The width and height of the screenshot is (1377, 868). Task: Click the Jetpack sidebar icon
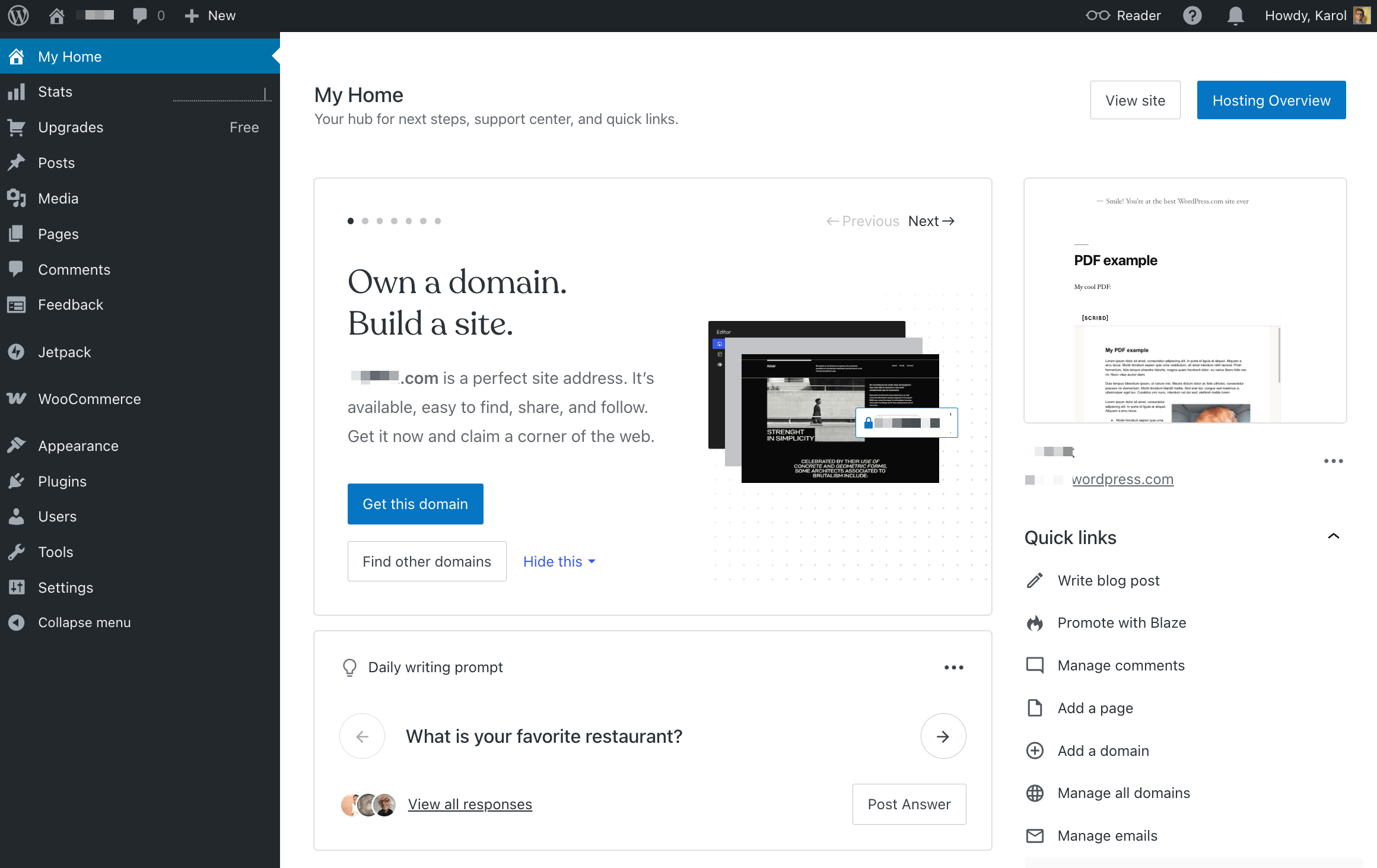pyautogui.click(x=17, y=352)
